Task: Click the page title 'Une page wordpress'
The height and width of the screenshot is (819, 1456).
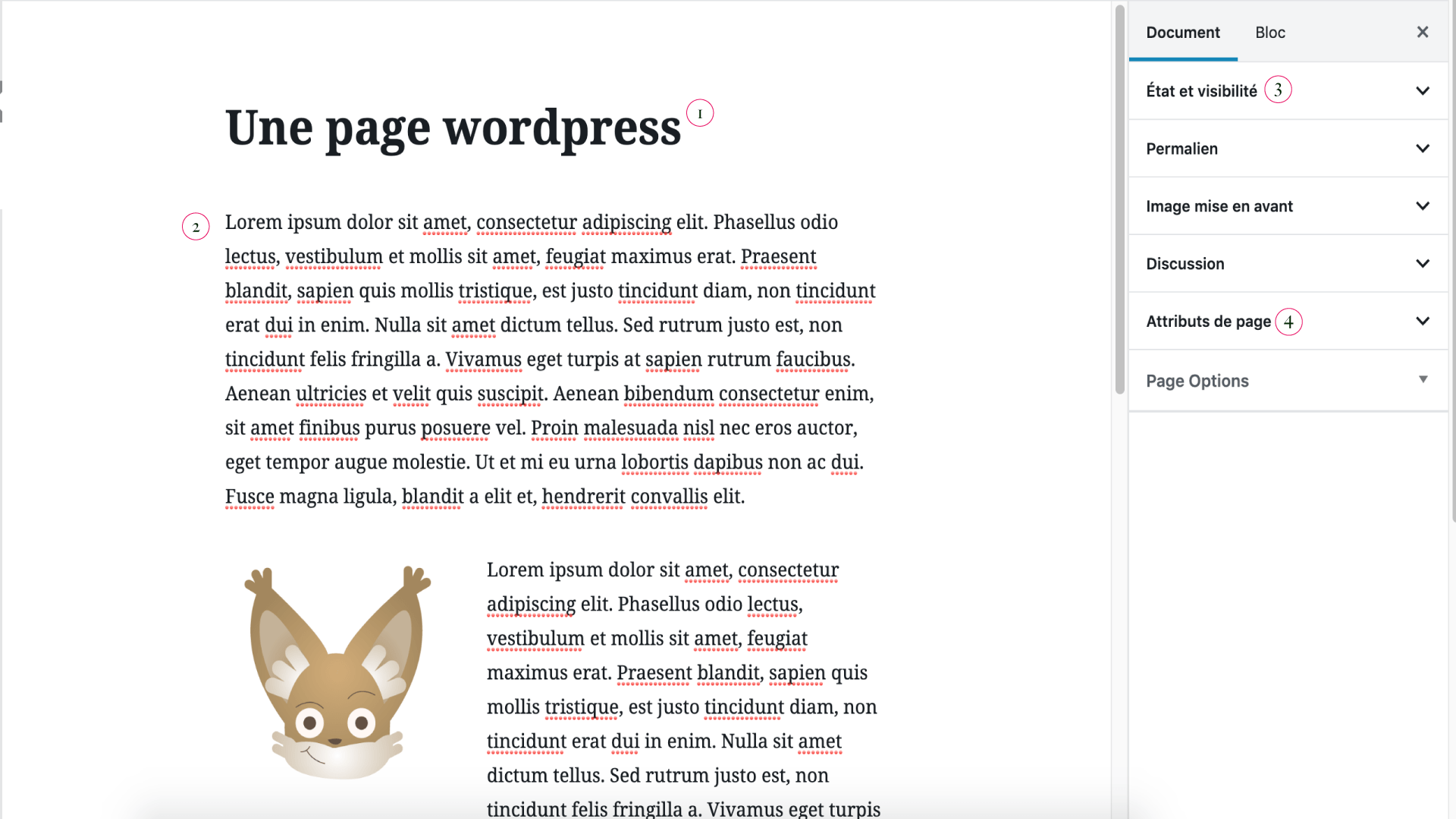Action: pyautogui.click(x=453, y=127)
